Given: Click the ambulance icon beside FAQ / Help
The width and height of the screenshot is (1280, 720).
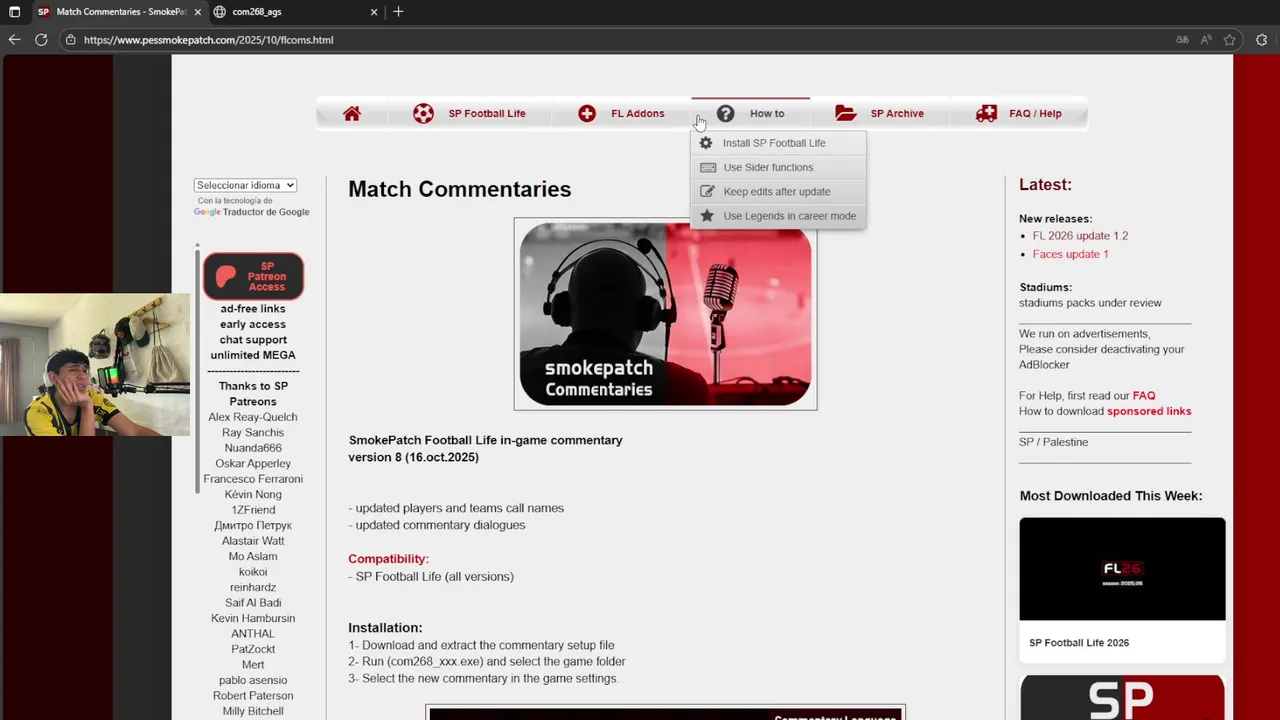Looking at the screenshot, I should click(986, 114).
